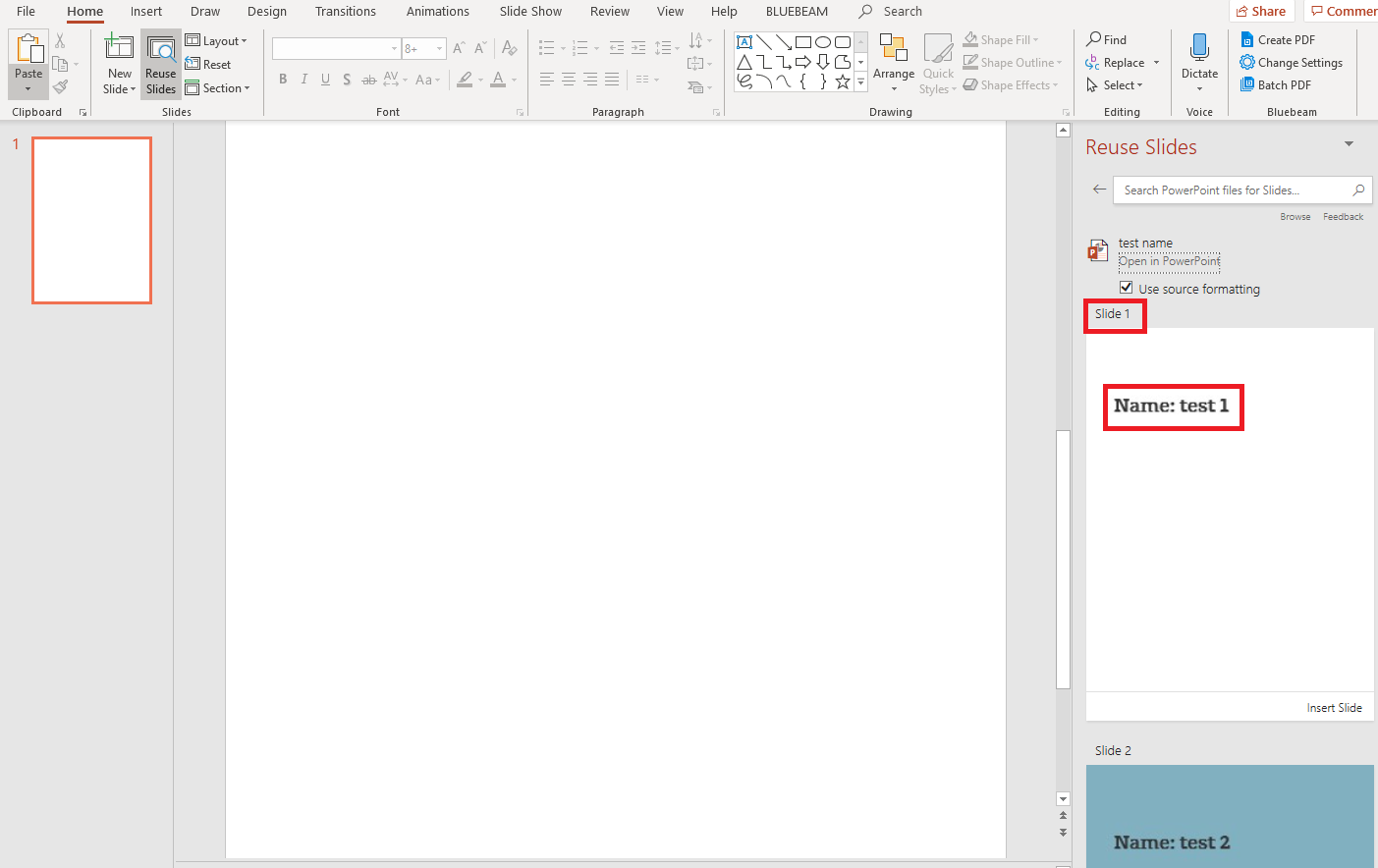Click the Underline formatting icon

click(x=325, y=80)
